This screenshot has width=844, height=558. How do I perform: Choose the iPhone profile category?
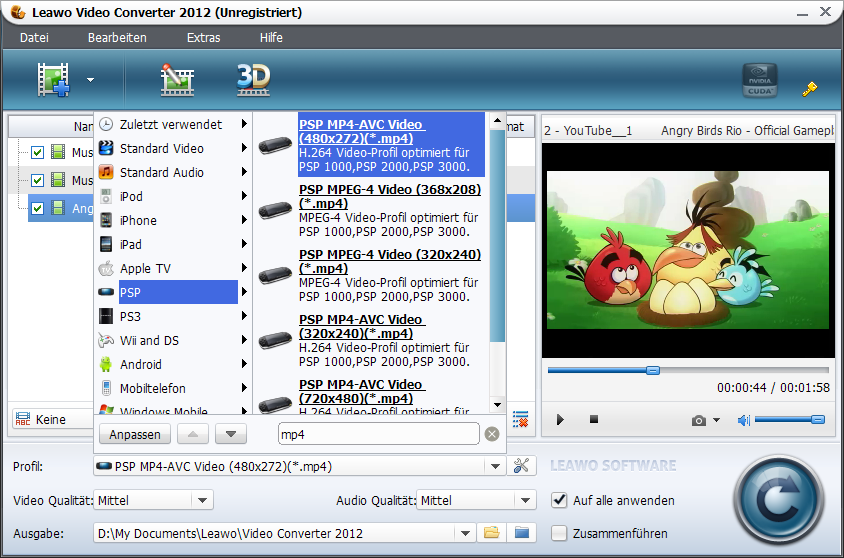click(x=173, y=221)
